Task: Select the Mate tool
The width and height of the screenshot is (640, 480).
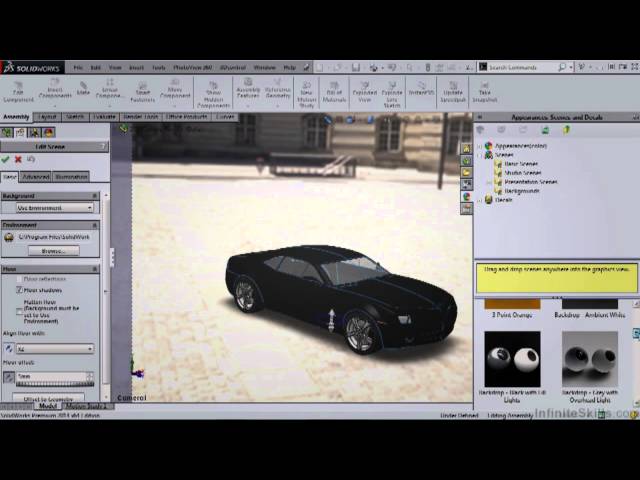Action: click(83, 88)
